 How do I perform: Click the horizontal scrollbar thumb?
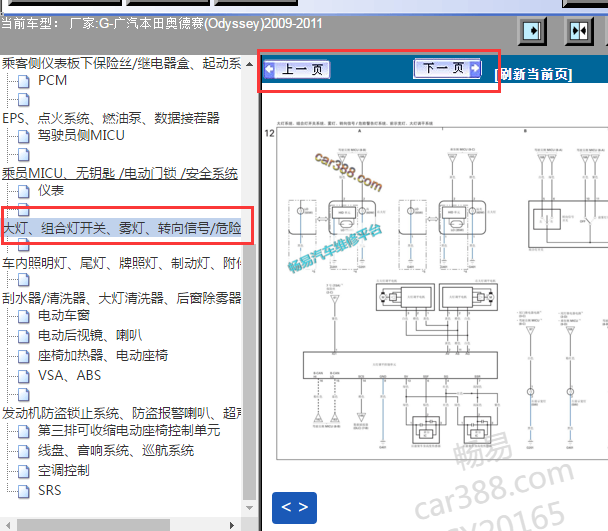click(x=93, y=525)
